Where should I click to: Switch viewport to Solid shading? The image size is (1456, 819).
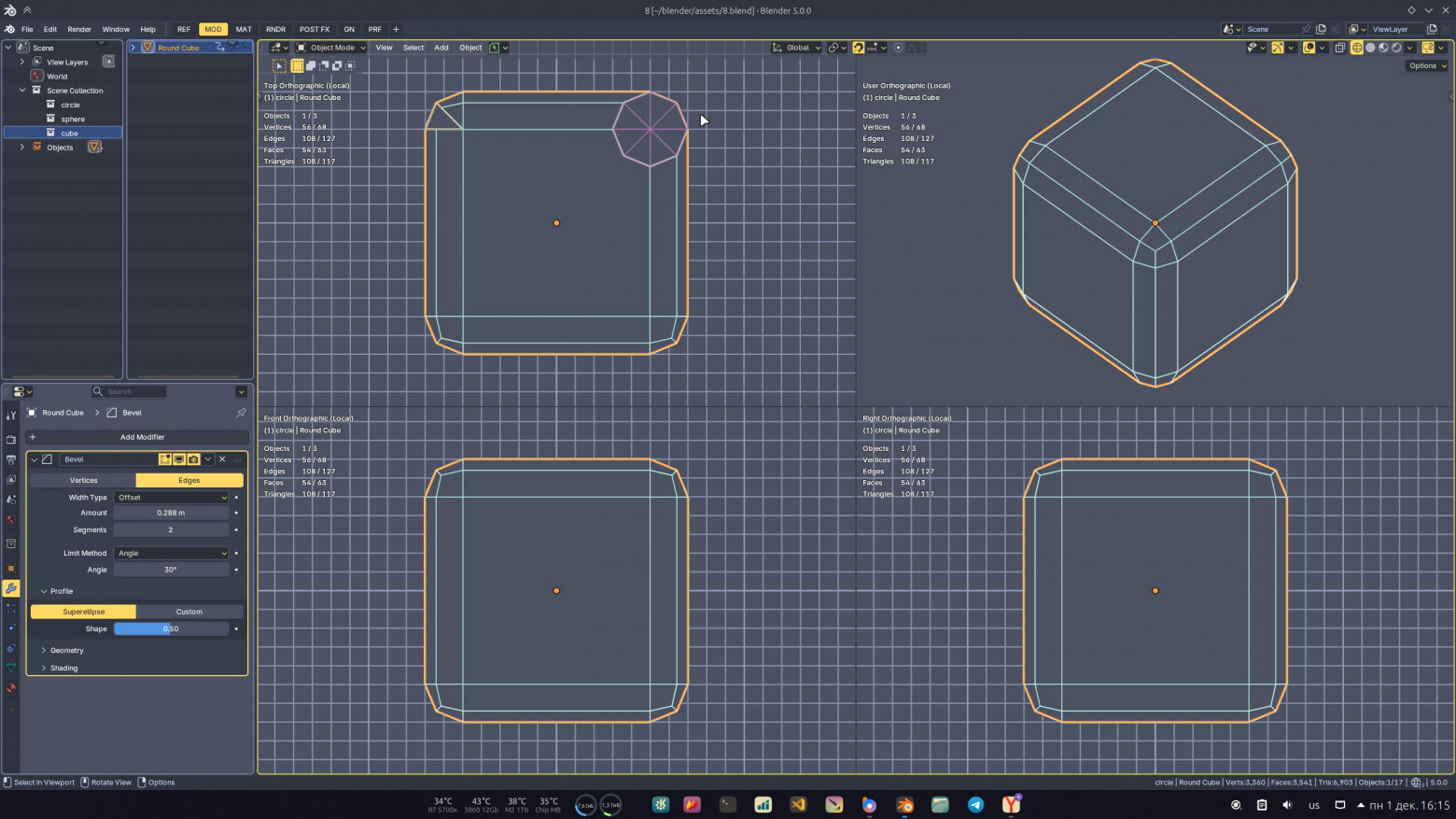(x=1370, y=48)
